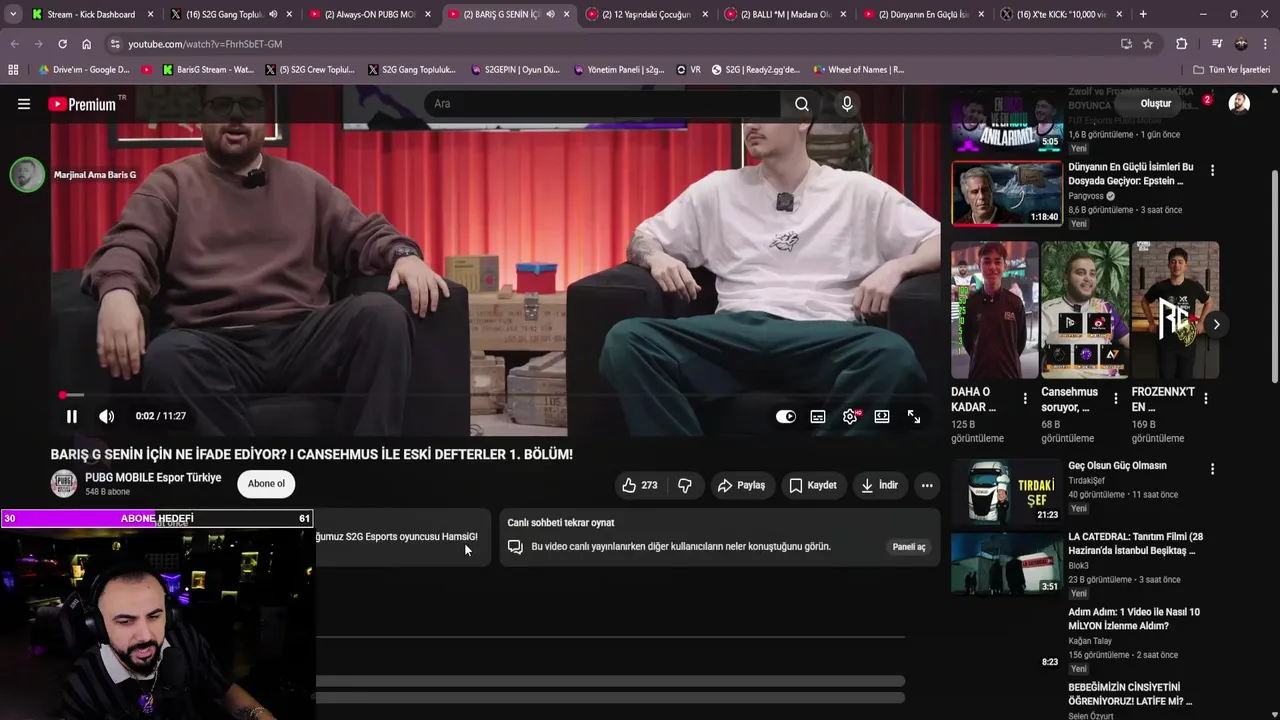Open DAHA O KADAR short options
Viewport: 1280px width, 720px height.
point(1025,398)
